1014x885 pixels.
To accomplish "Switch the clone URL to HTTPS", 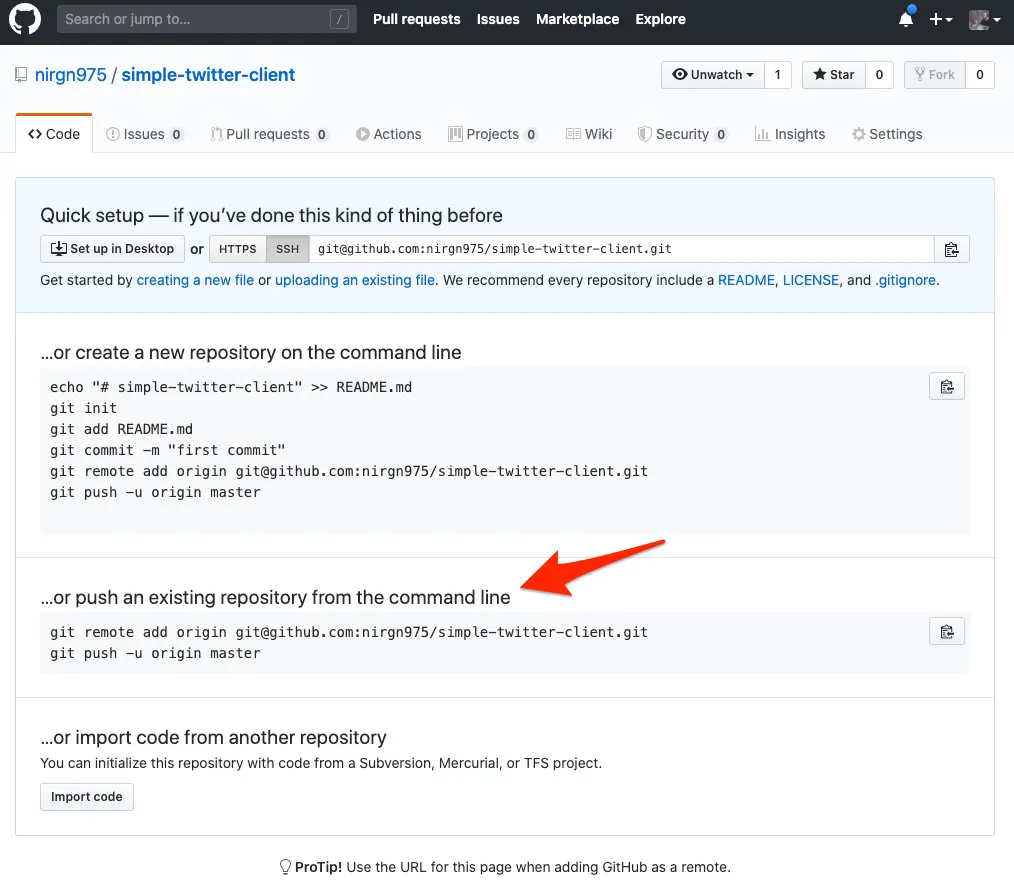I will coord(237,249).
